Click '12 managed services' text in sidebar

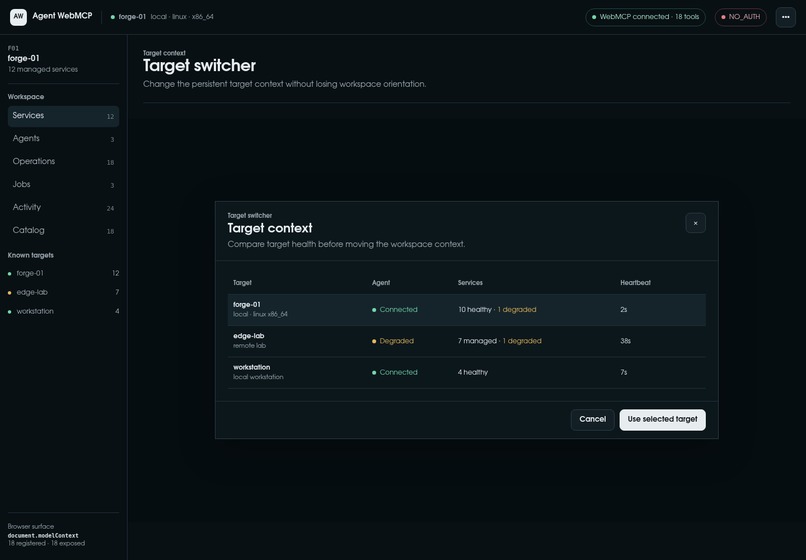pos(43,69)
